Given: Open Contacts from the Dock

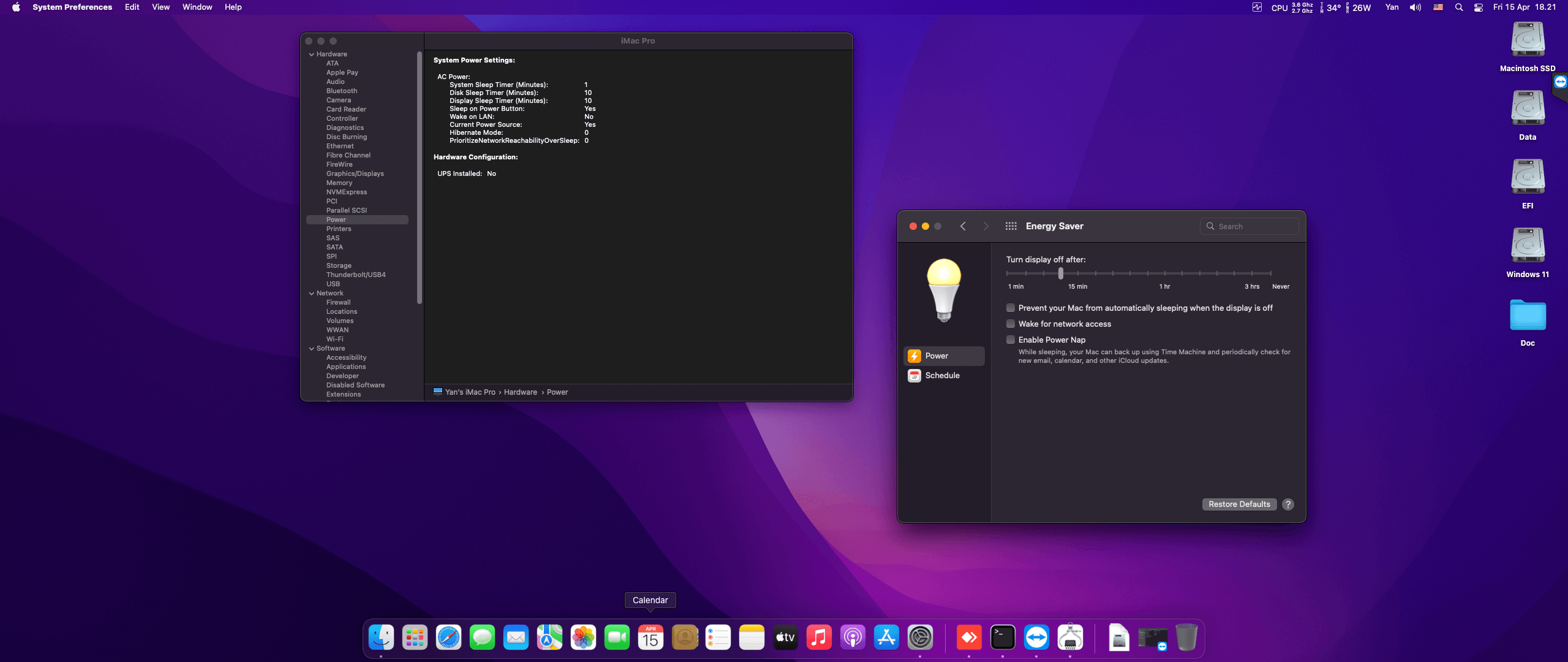Looking at the screenshot, I should (x=685, y=637).
